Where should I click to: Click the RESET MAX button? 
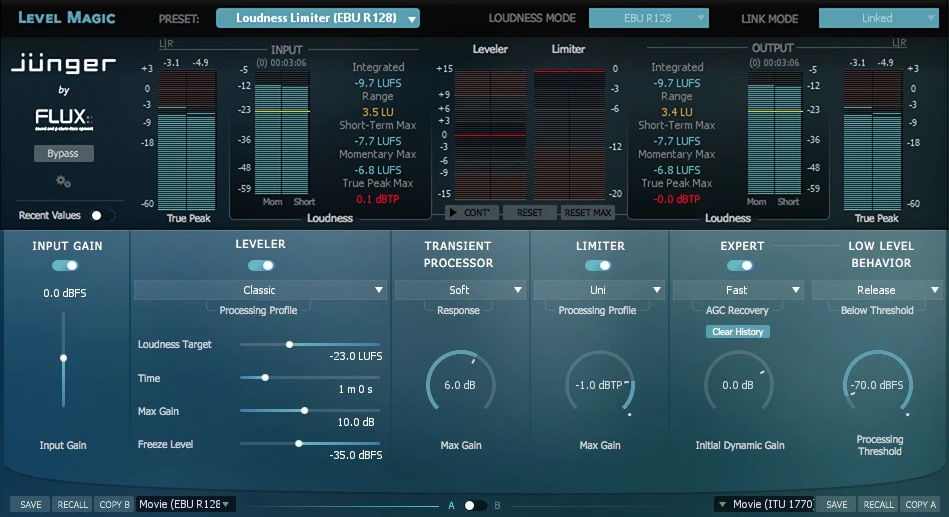588,213
